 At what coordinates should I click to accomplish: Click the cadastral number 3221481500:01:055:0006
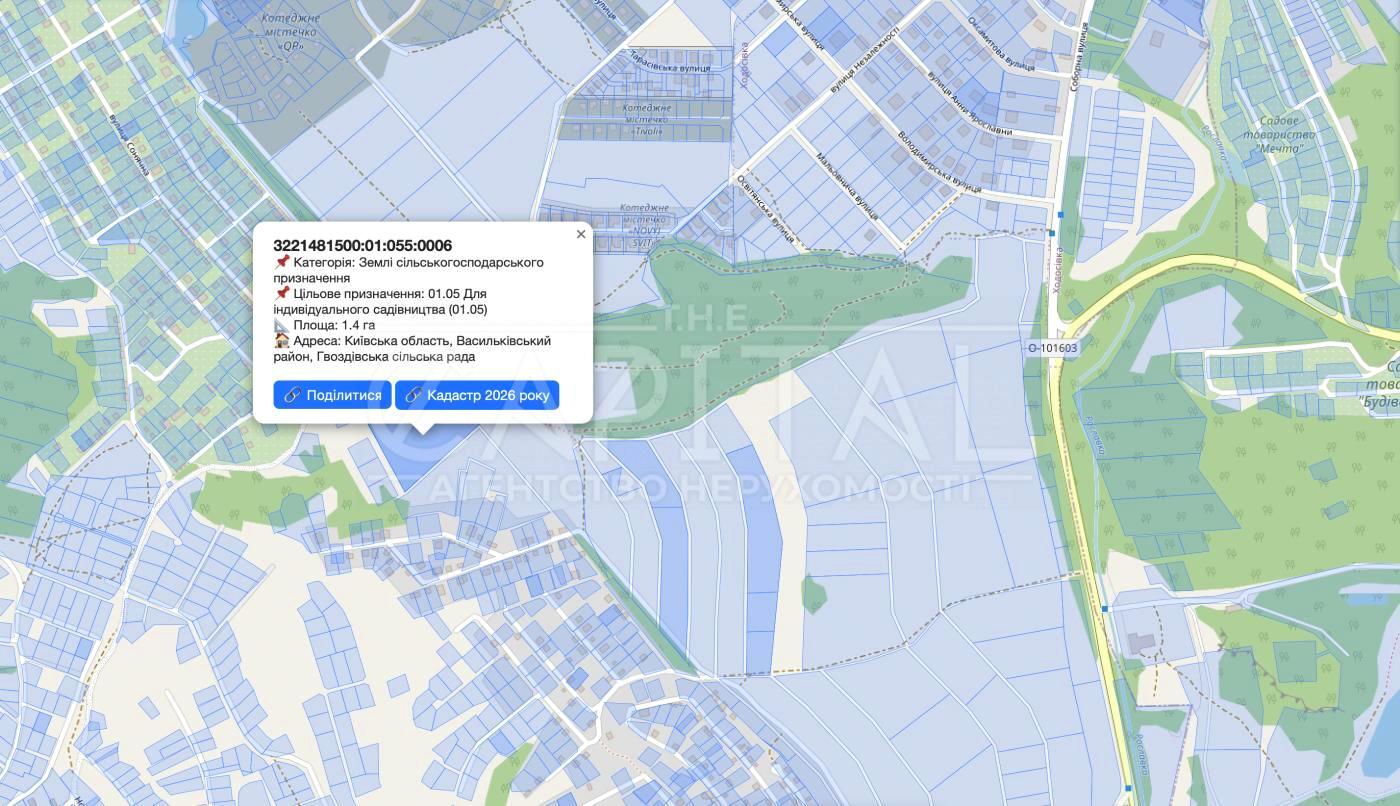[362, 245]
